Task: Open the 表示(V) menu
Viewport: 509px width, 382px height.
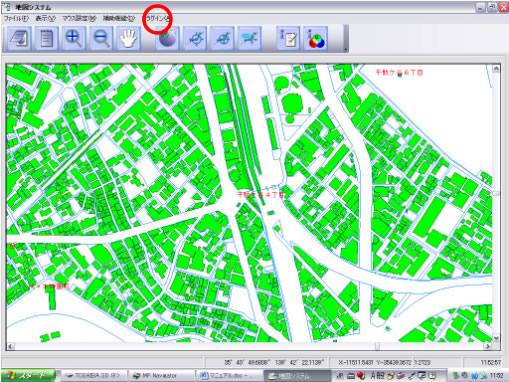Action: (45, 18)
